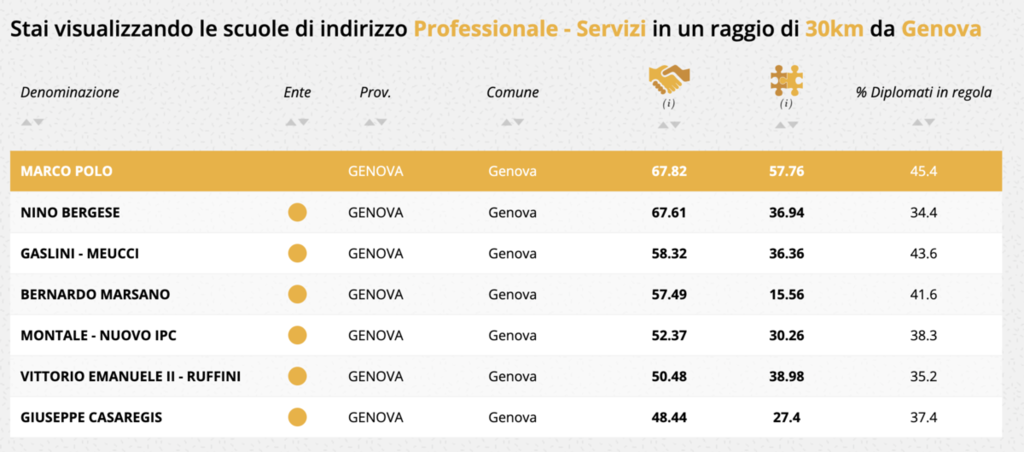
Task: Click the Professionale - Servizi highlighted text
Action: point(529,29)
